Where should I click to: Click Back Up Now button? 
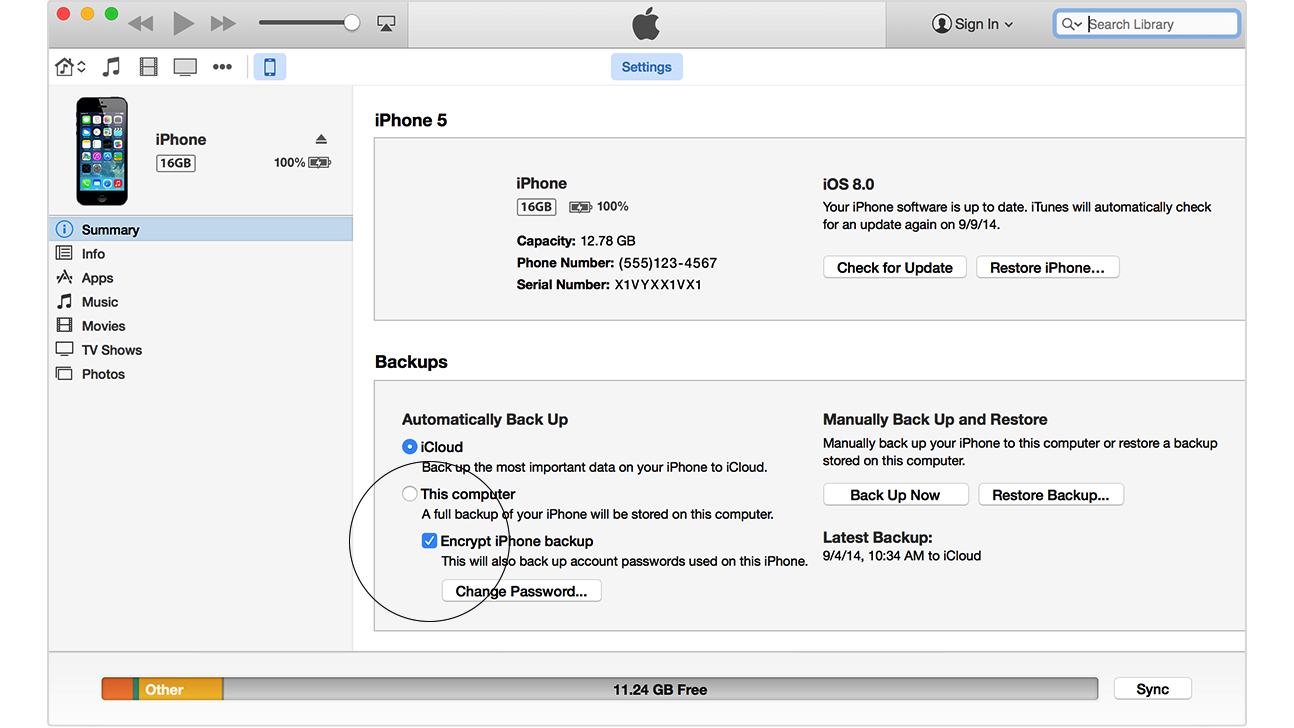tap(895, 495)
